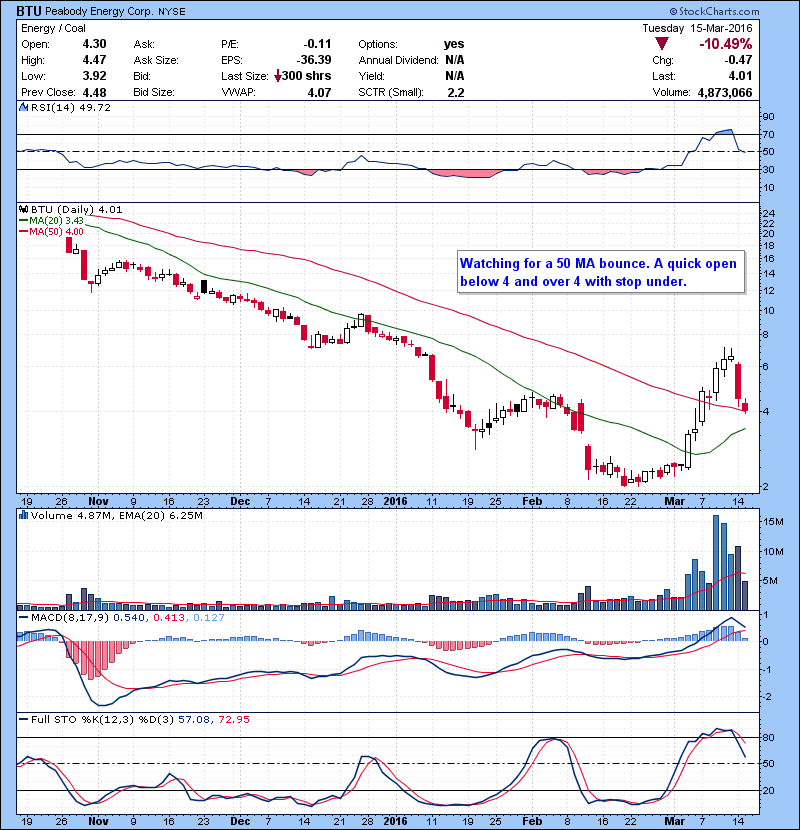Image resolution: width=800 pixels, height=830 pixels.
Task: Click the StockCharts.com copyright text
Action: [714, 11]
